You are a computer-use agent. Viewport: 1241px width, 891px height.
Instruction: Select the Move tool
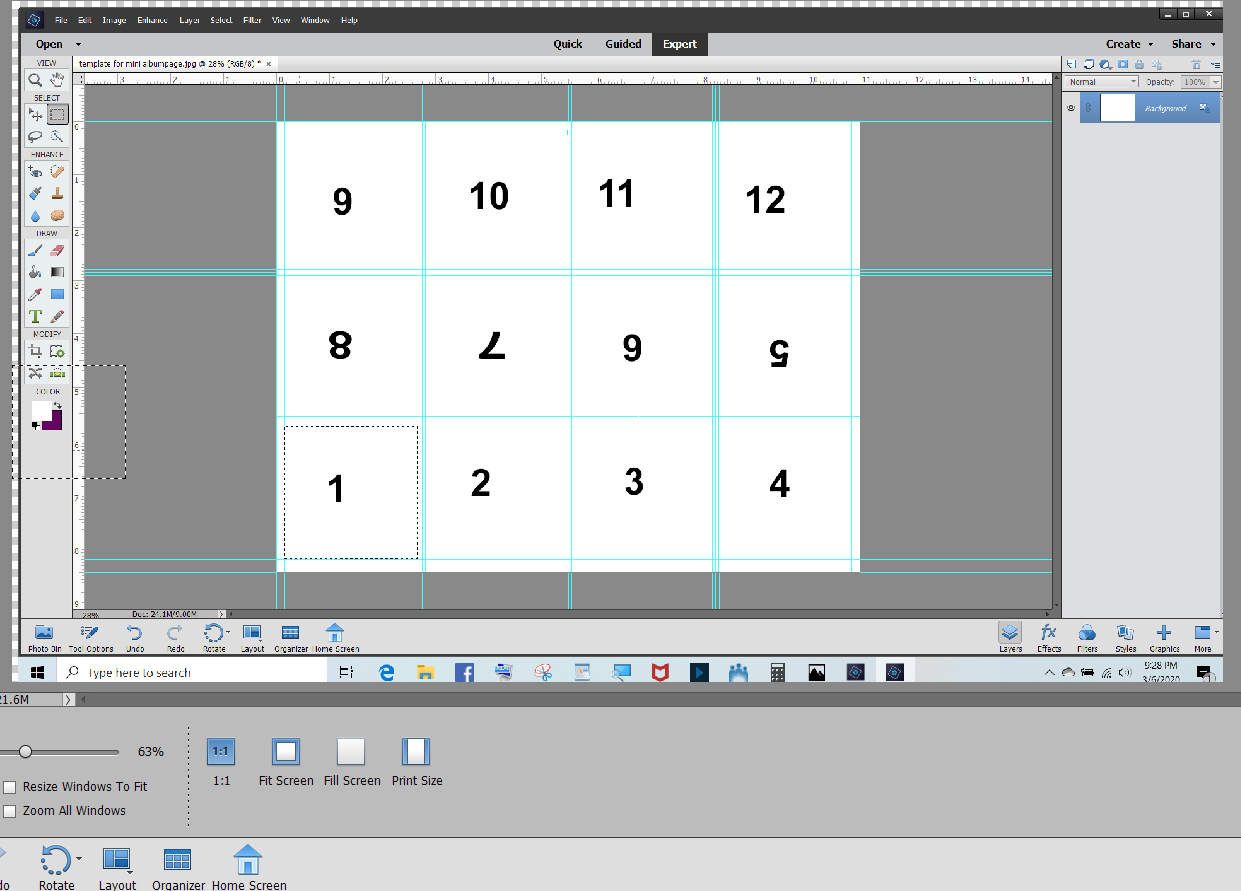[35, 115]
